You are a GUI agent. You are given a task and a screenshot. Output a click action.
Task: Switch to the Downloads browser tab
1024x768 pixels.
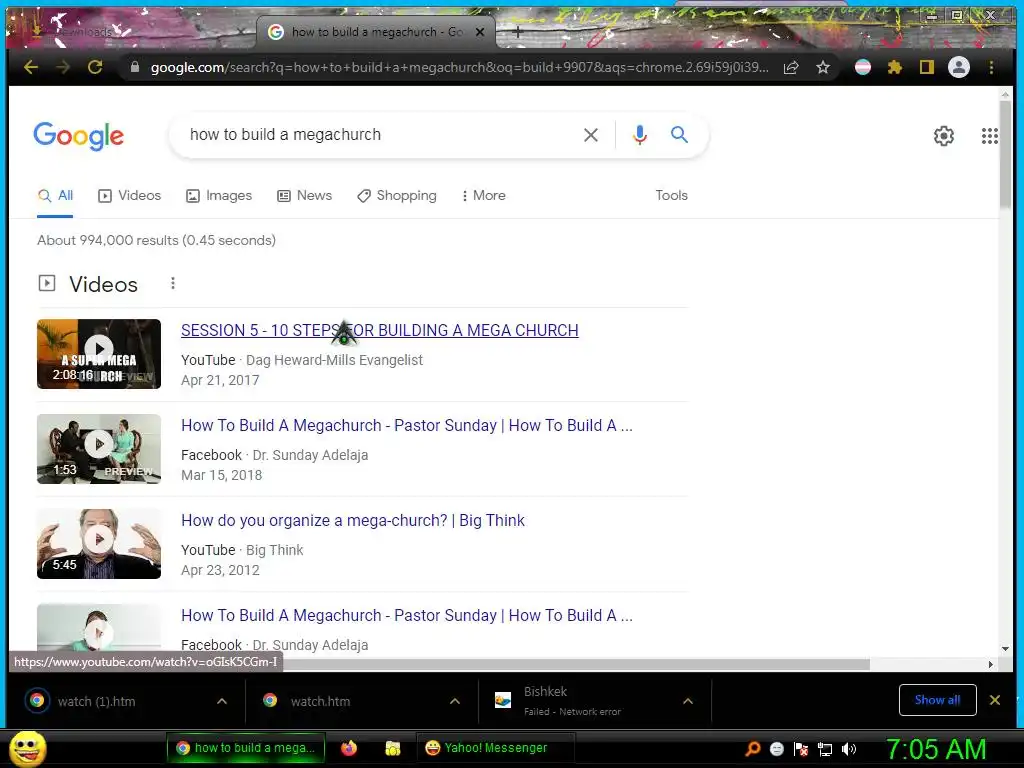click(x=134, y=31)
